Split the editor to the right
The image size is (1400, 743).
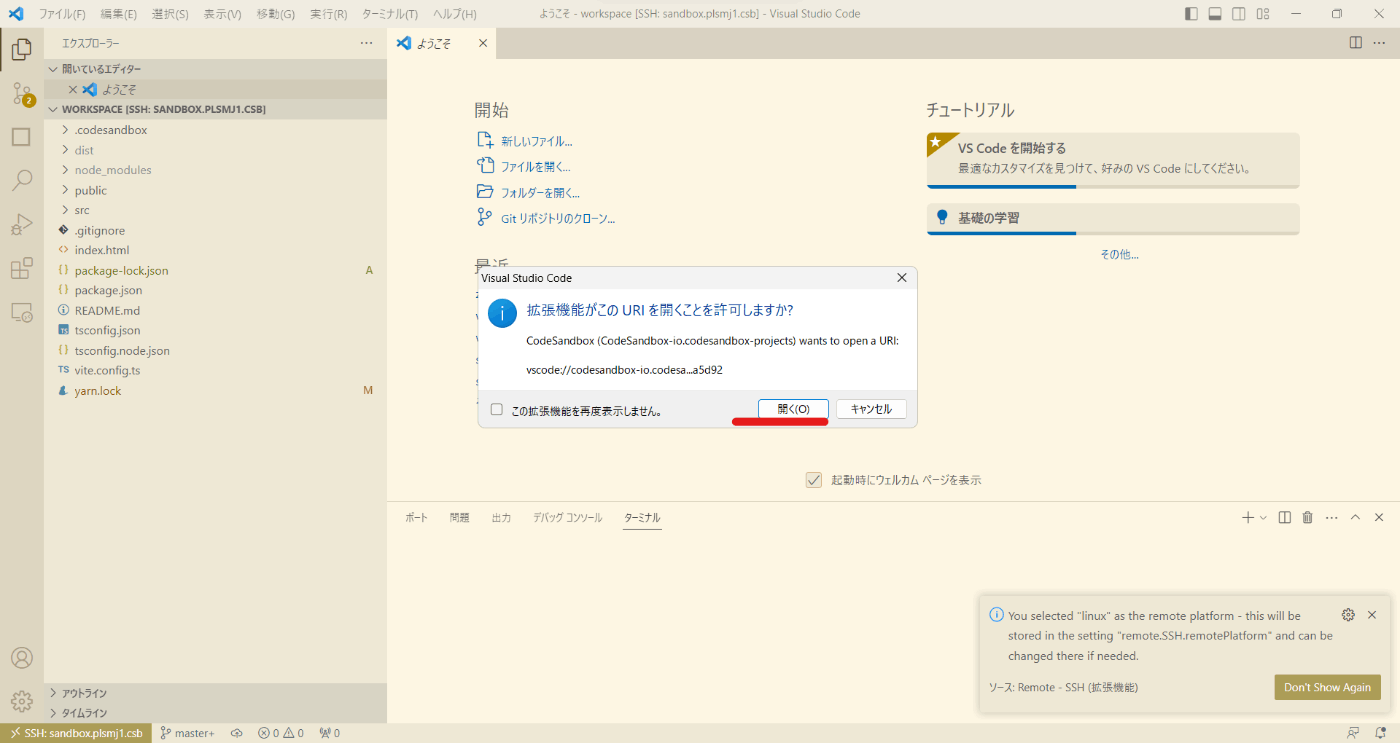pos(1355,43)
